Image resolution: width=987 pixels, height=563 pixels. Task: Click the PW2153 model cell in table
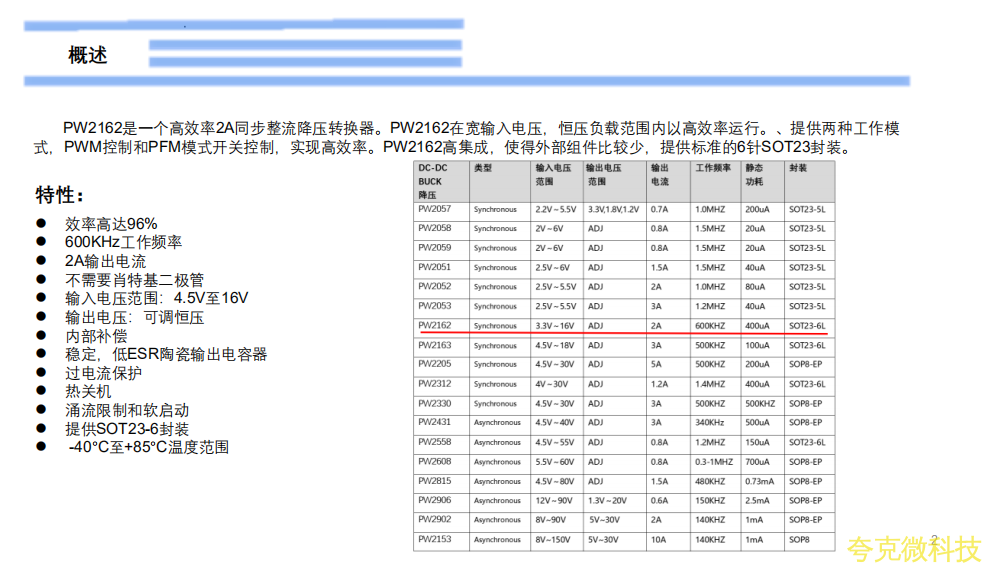(x=435, y=540)
